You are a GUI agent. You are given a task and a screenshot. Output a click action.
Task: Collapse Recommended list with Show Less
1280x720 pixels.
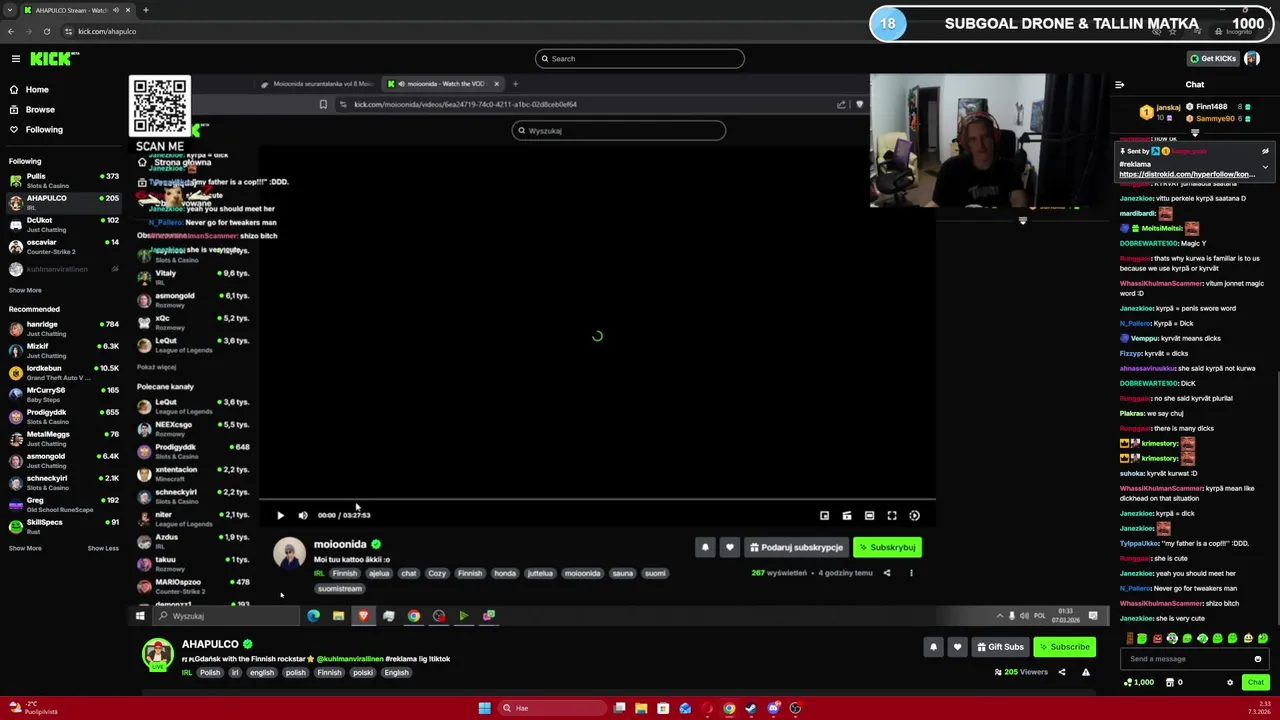click(103, 548)
